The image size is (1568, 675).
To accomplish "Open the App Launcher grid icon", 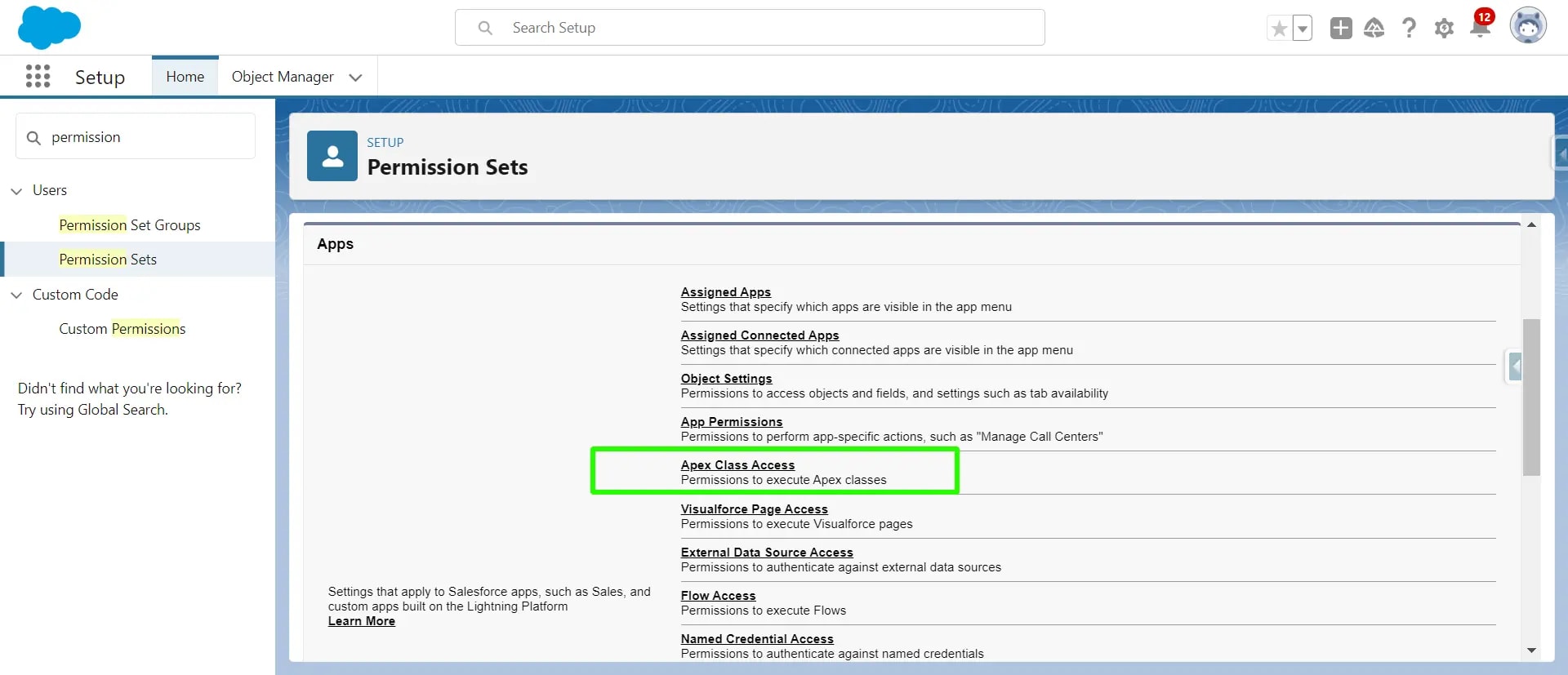I will (x=38, y=77).
